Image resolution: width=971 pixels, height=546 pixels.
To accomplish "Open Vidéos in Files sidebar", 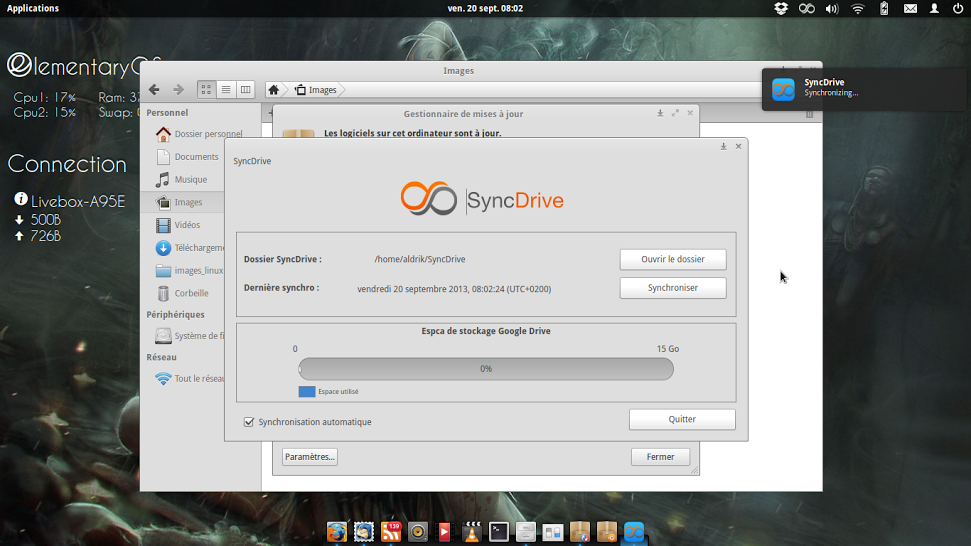I will point(178,225).
